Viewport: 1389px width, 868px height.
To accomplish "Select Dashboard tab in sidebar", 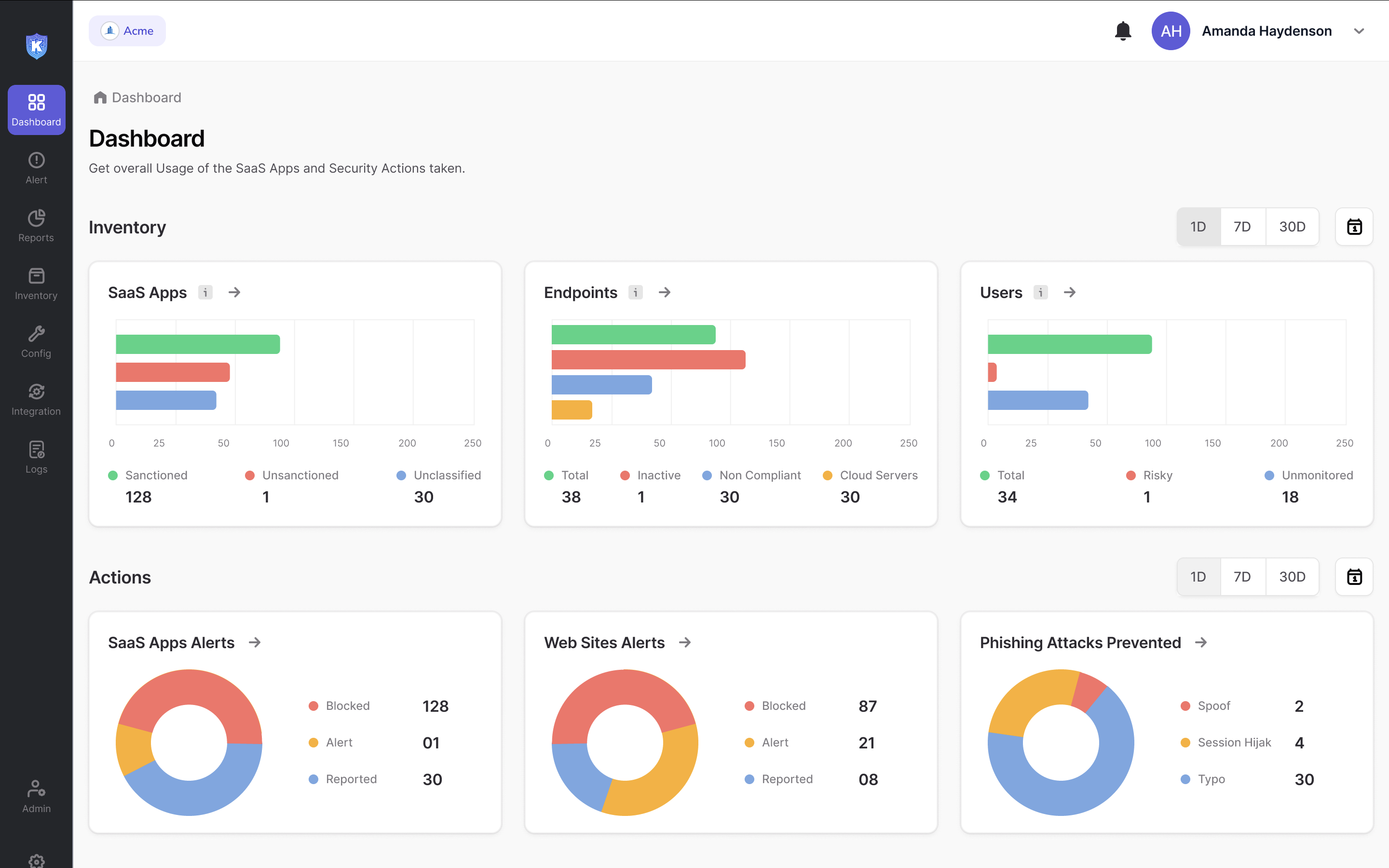I will click(36, 109).
